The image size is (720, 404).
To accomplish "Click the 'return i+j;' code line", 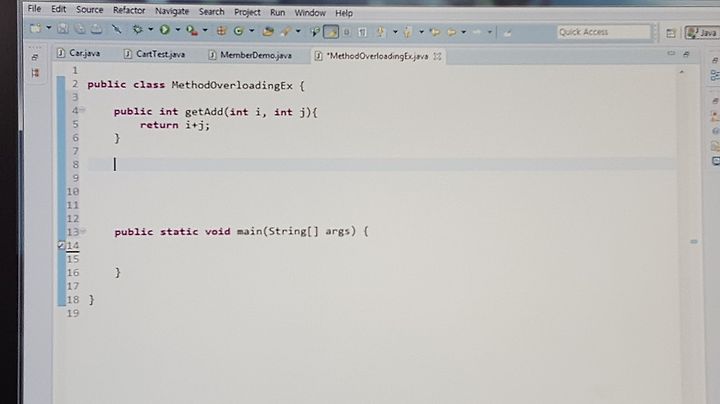I will [175, 125].
